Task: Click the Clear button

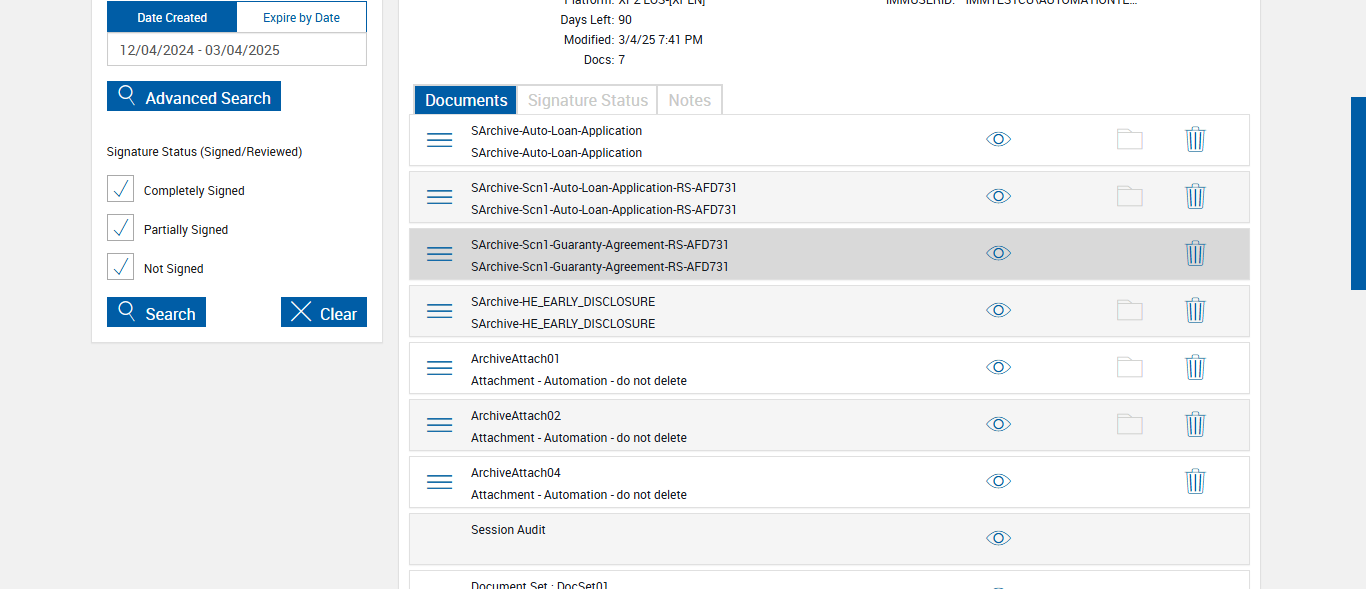Action: click(324, 312)
